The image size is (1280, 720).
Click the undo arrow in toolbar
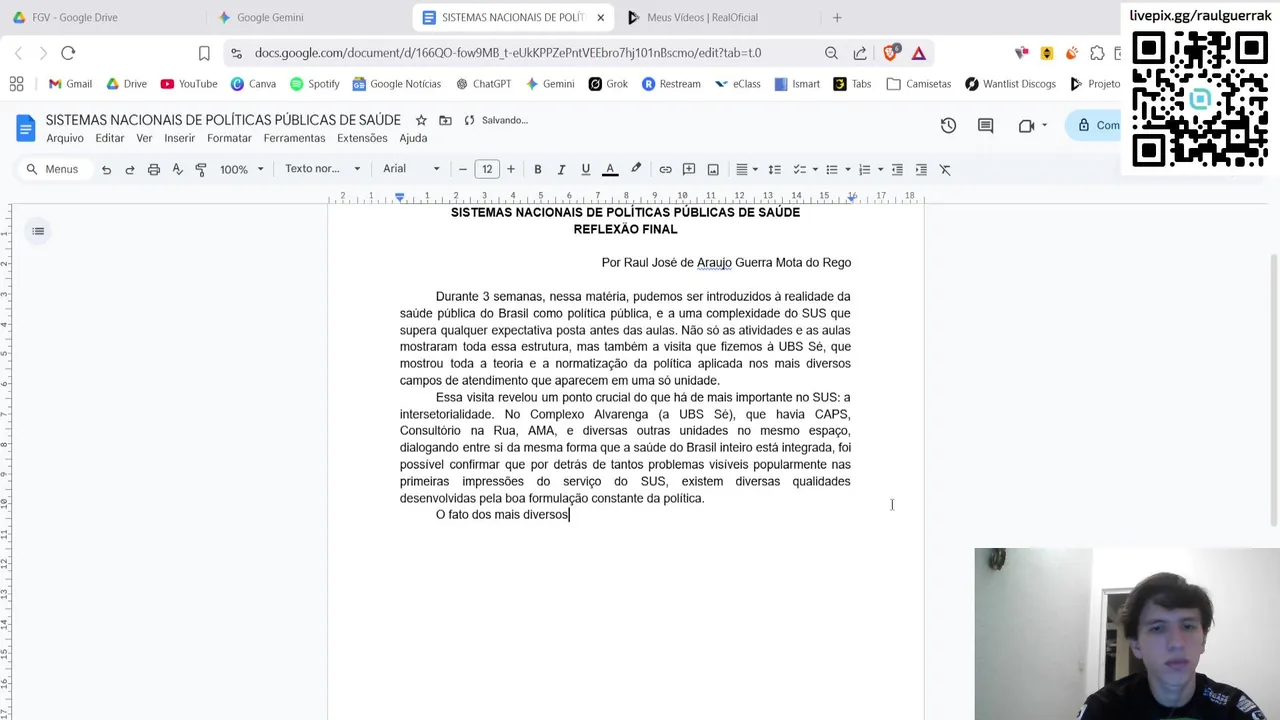pos(106,170)
